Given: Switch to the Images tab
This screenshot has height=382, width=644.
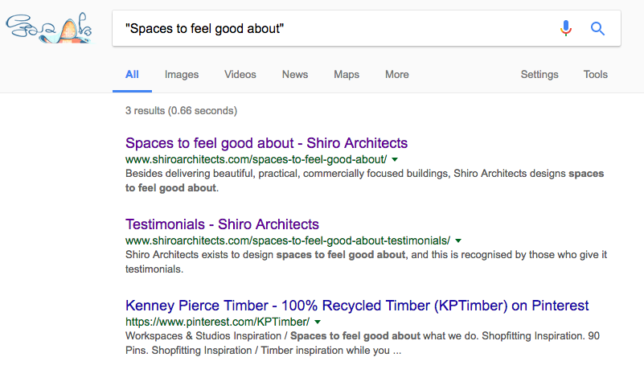Looking at the screenshot, I should (182, 74).
